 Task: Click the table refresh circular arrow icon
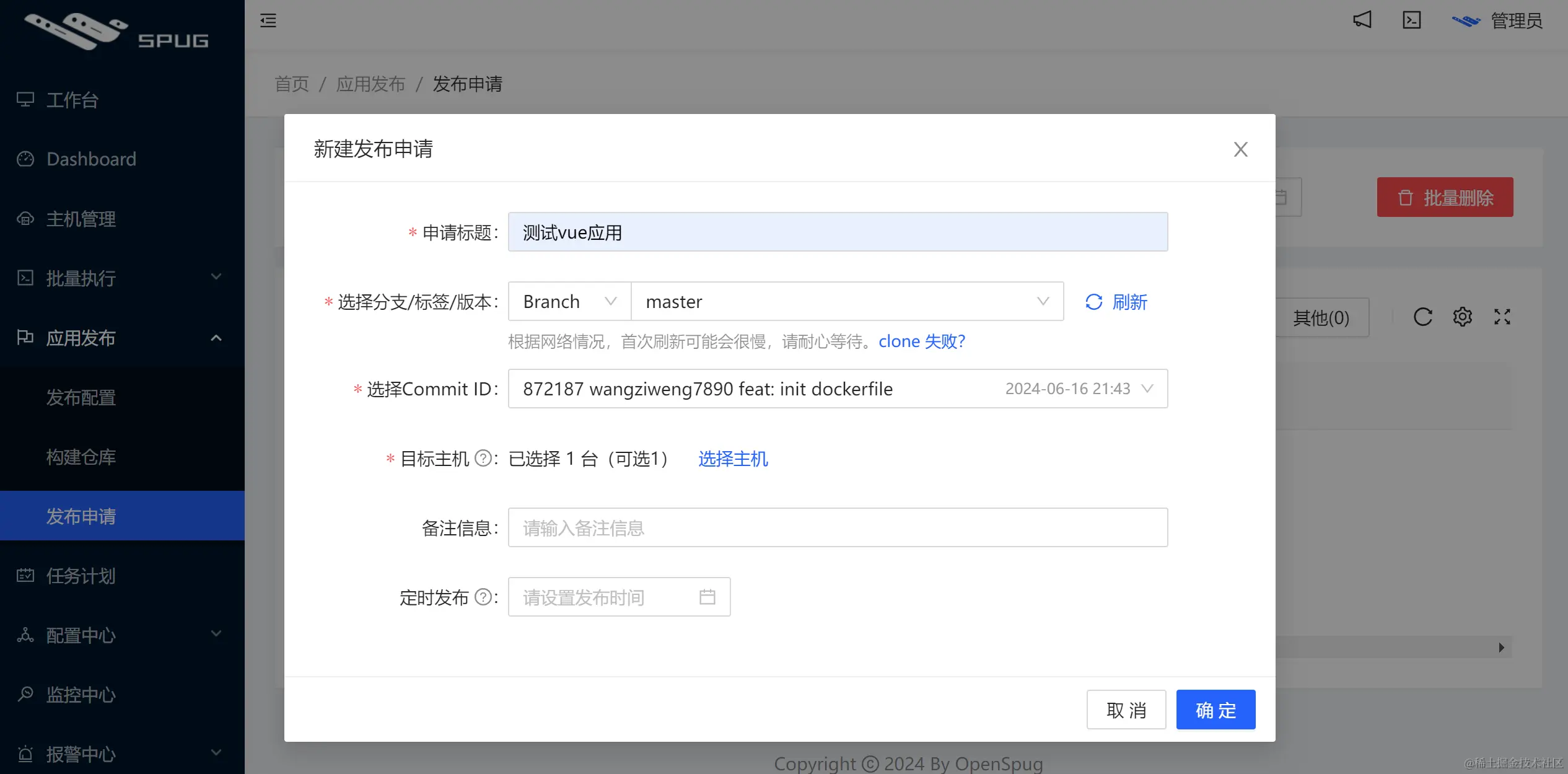tap(1422, 317)
